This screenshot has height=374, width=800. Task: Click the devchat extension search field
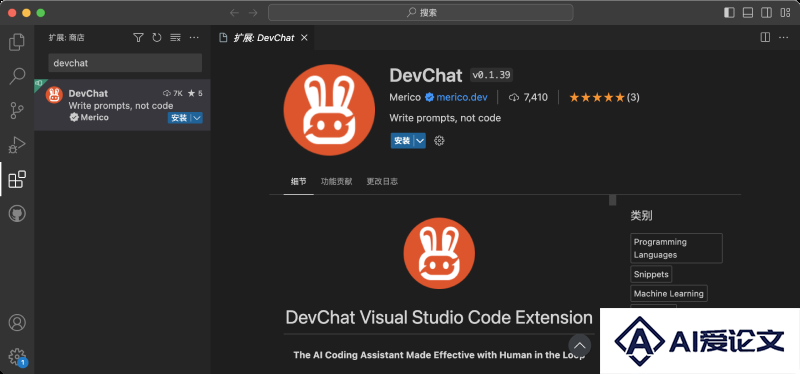tap(125, 63)
